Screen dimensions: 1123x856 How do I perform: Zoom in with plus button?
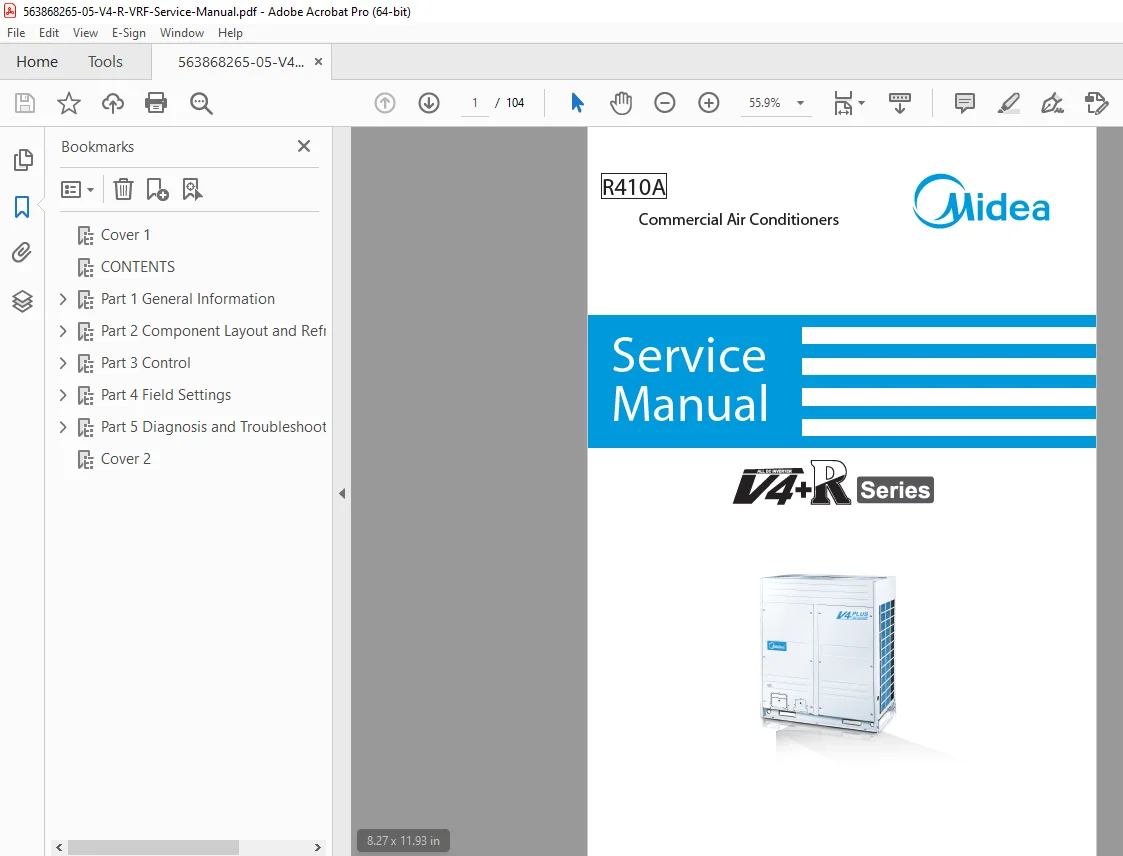pyautogui.click(x=709, y=103)
